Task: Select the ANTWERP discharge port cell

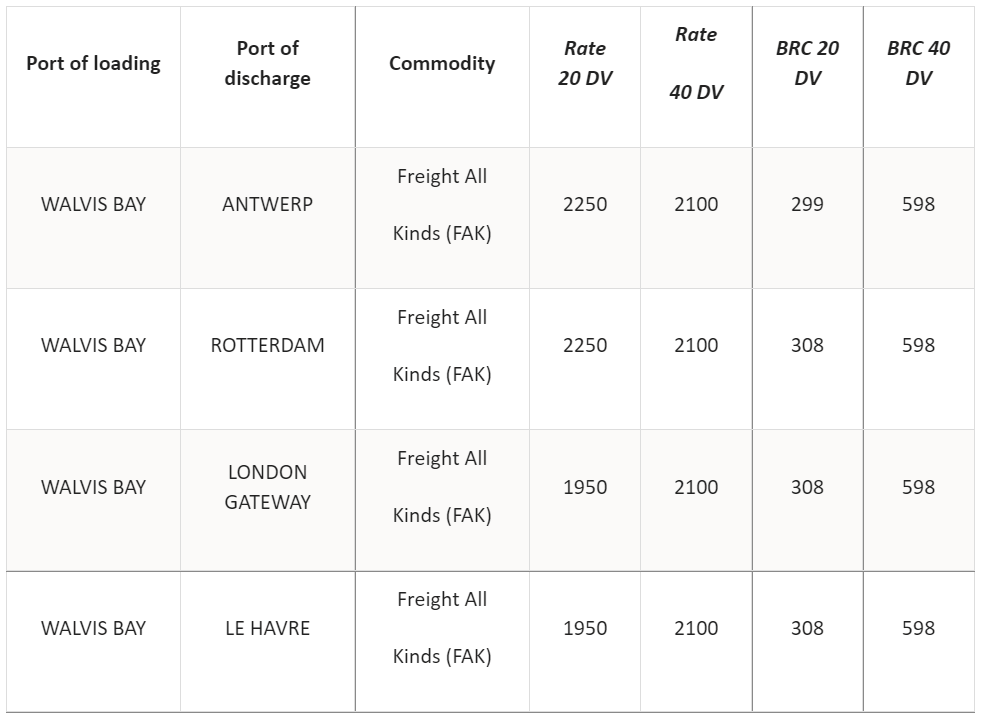Action: point(267,204)
